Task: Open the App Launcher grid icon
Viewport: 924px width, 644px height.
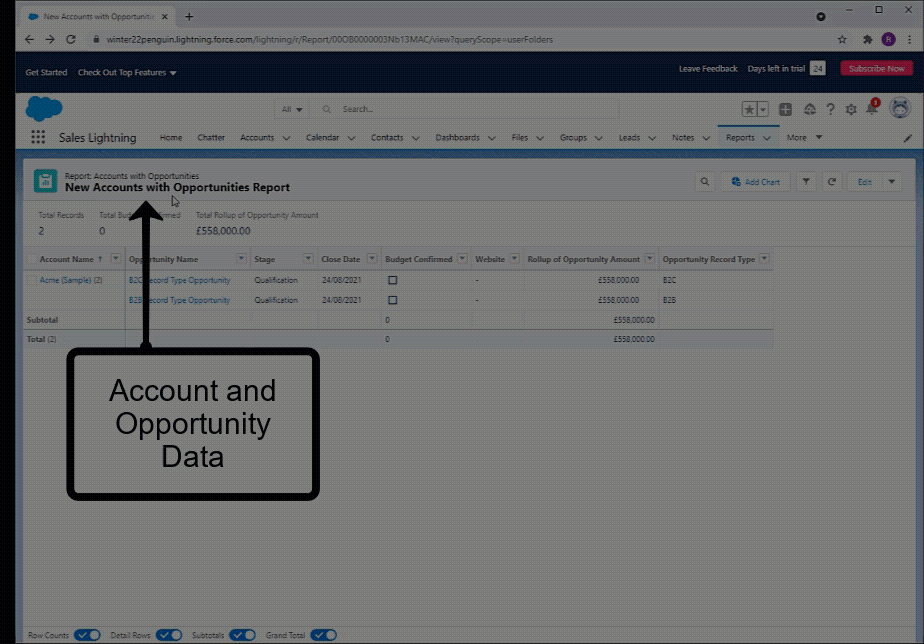Action: [x=38, y=137]
